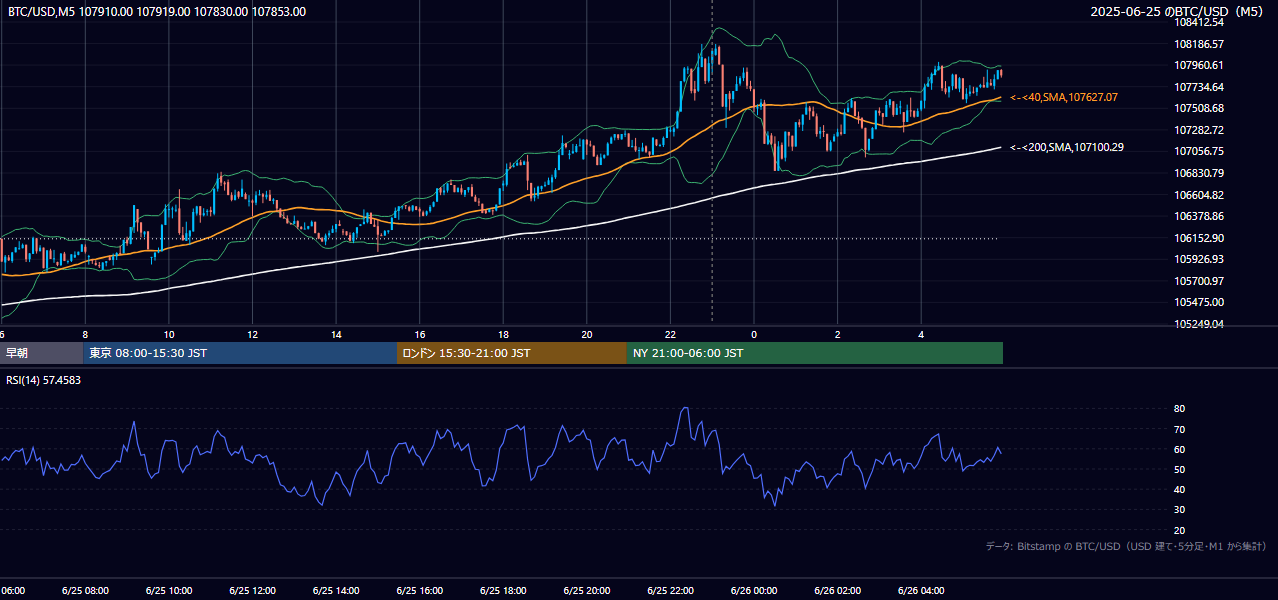Click the bottom date label 6/25 16:00
Image resolution: width=1278 pixels, height=600 pixels.
[420, 591]
